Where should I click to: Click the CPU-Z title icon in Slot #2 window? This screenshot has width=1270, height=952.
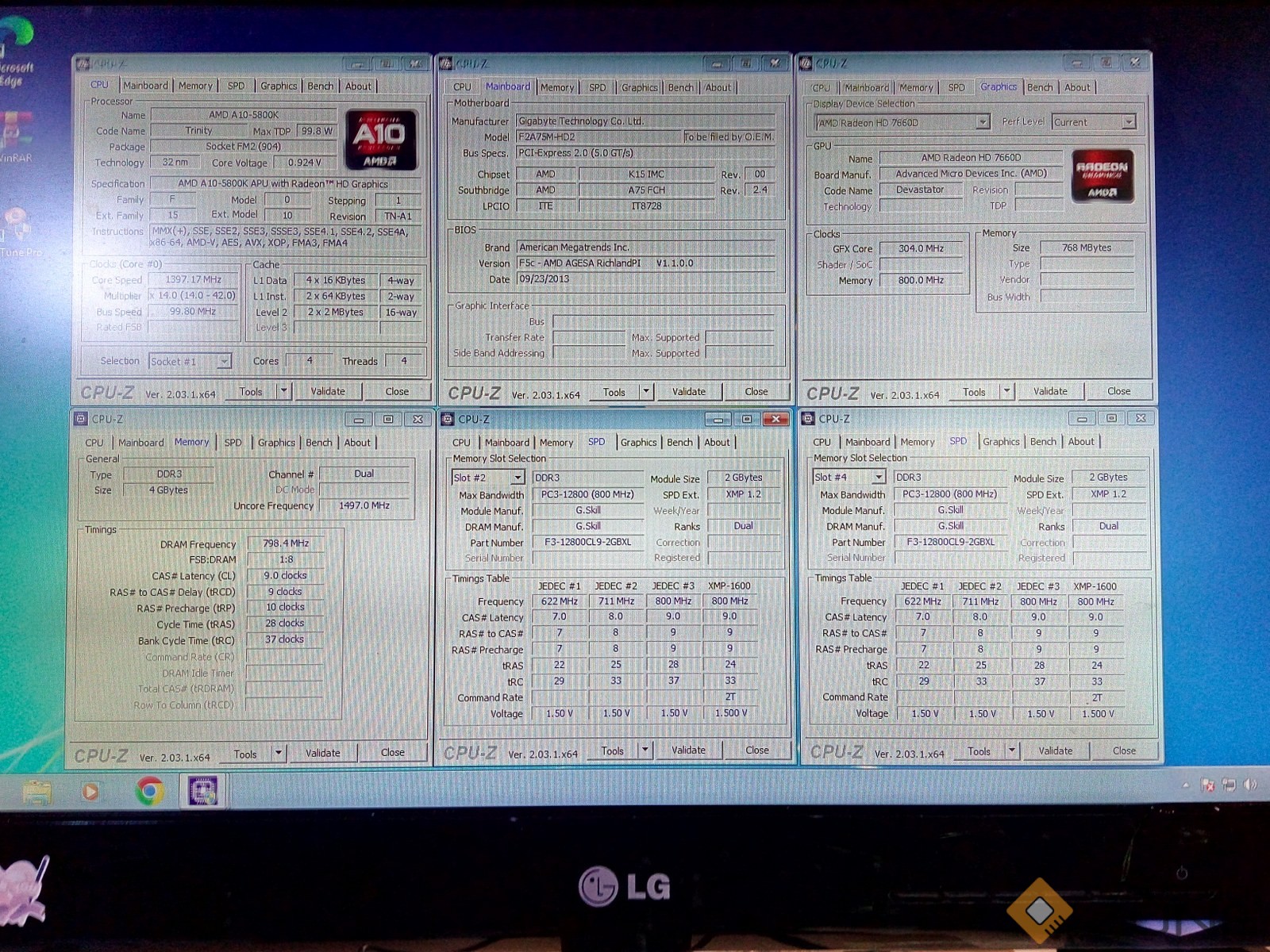(447, 419)
